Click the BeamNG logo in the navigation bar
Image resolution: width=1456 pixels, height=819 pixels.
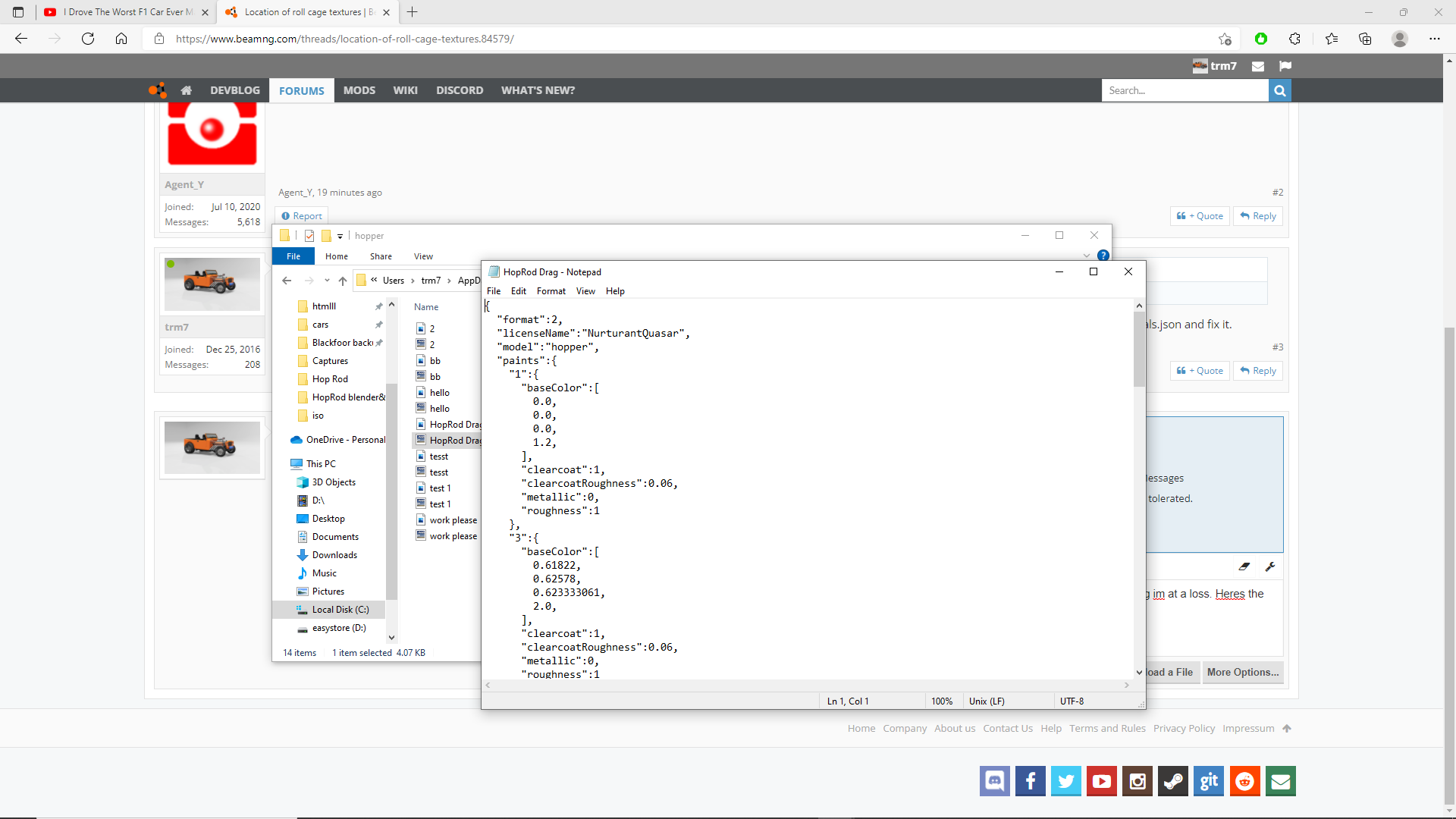pos(157,90)
